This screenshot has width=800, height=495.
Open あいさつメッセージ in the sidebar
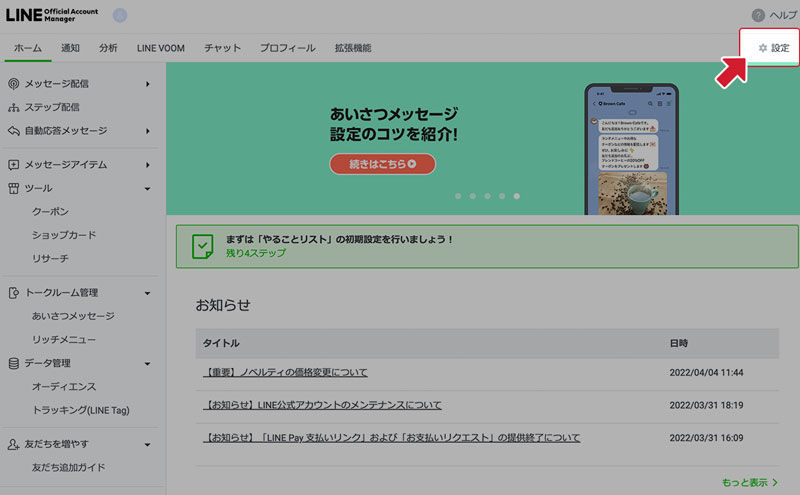coord(73,316)
